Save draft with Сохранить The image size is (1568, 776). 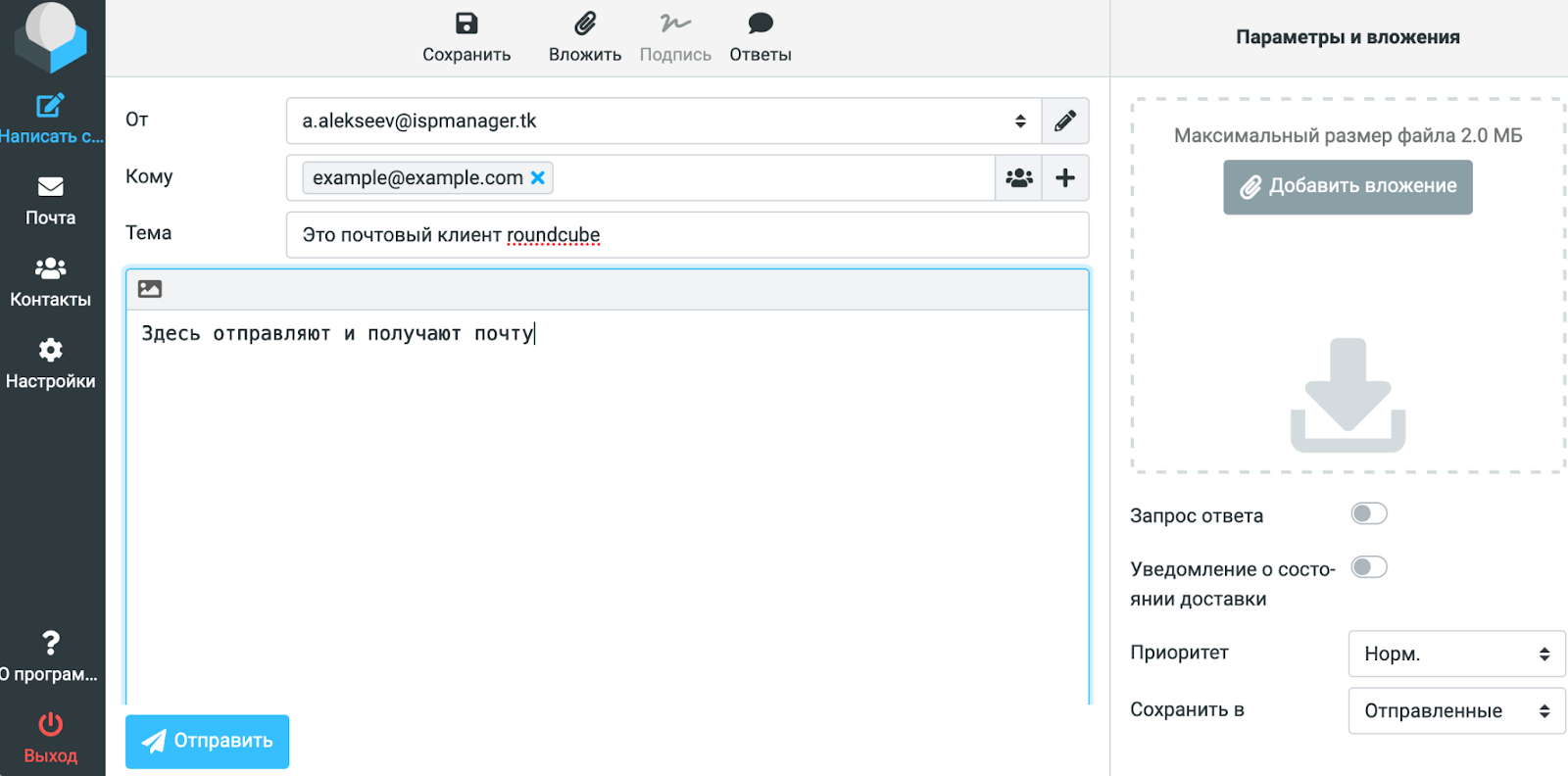(466, 38)
